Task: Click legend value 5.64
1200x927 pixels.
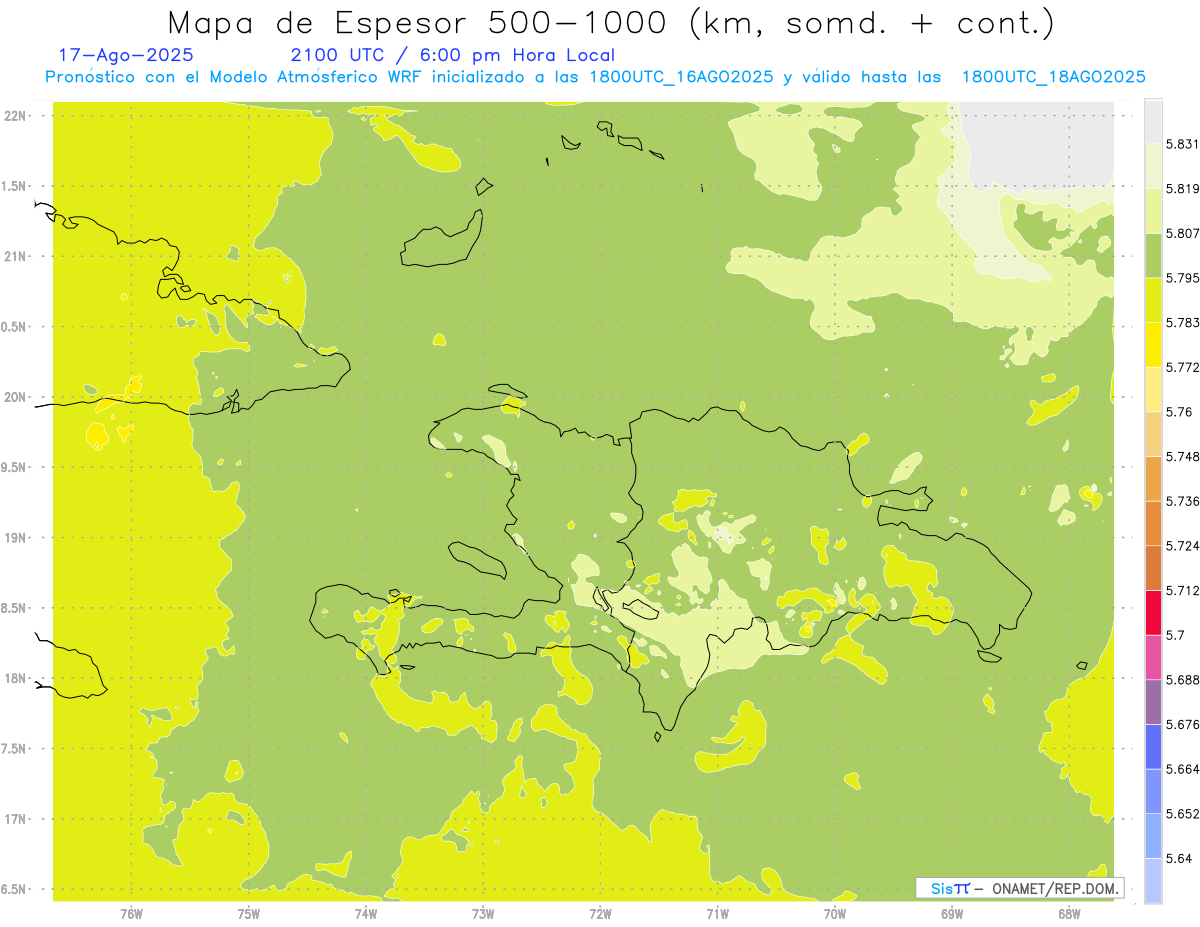Action: 1179,858
